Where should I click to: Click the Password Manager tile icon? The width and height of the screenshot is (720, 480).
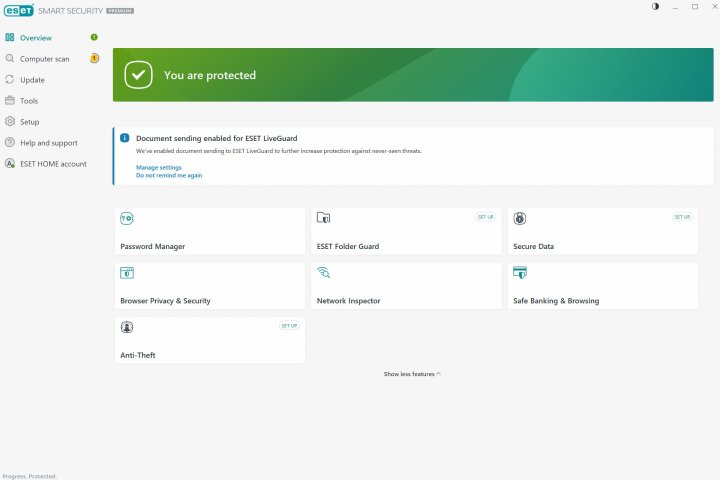(127, 218)
